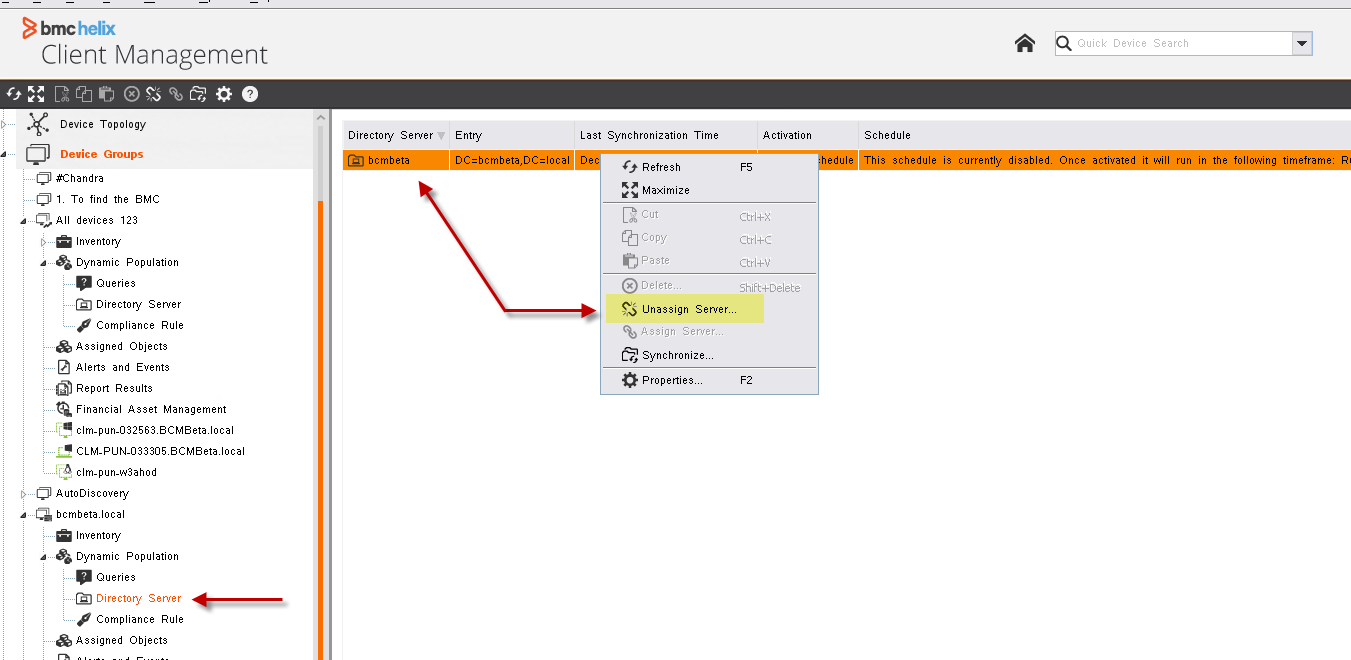This screenshot has height=660, width=1351.
Task: Collapse the All devices 123 node
Action: click(x=24, y=220)
